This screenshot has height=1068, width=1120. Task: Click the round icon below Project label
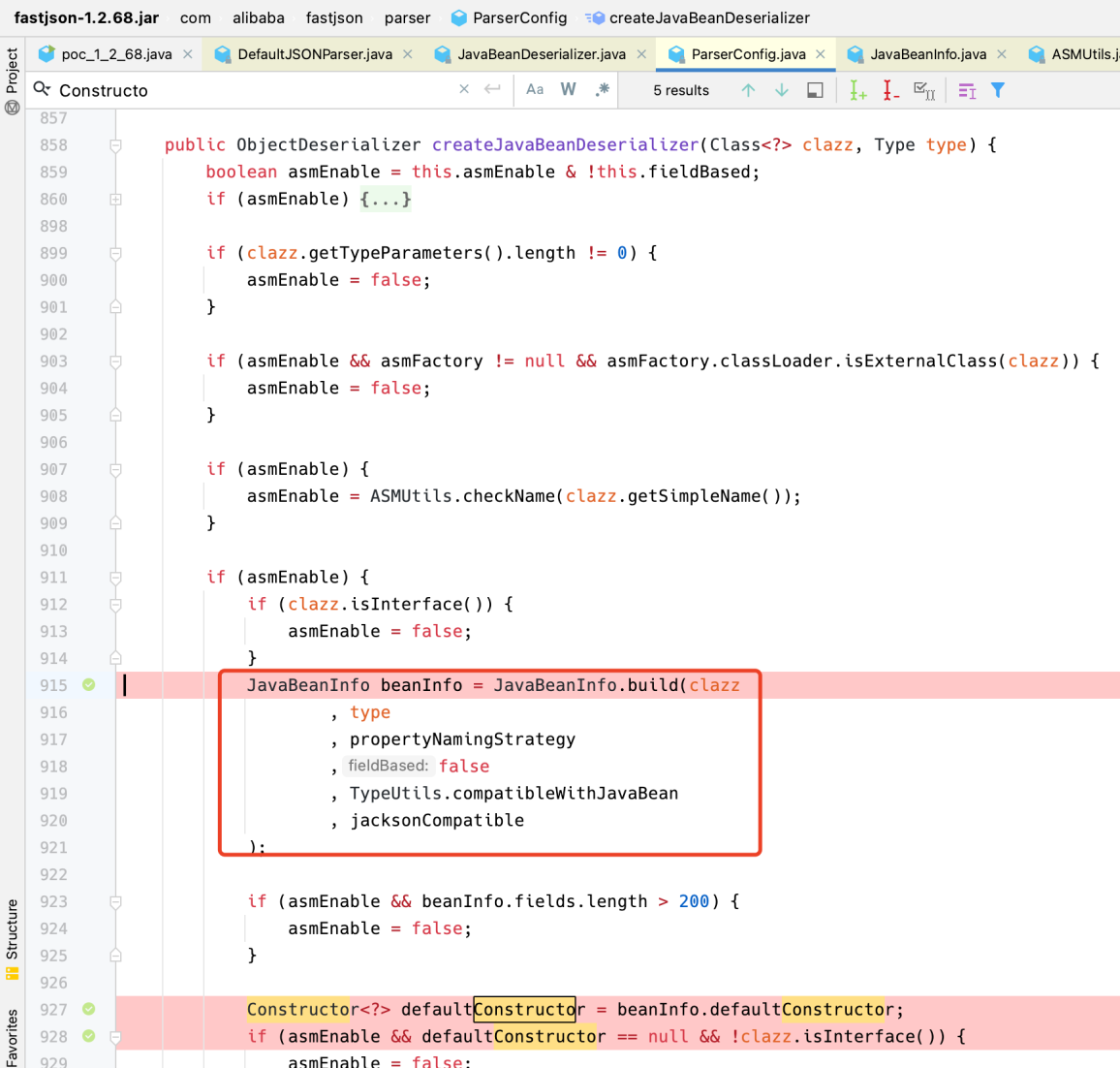[x=13, y=108]
